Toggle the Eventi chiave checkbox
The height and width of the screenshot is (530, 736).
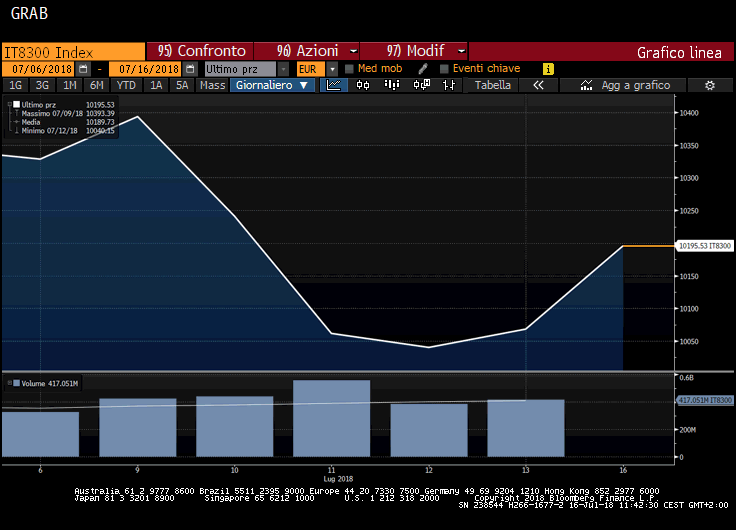pyautogui.click(x=444, y=69)
